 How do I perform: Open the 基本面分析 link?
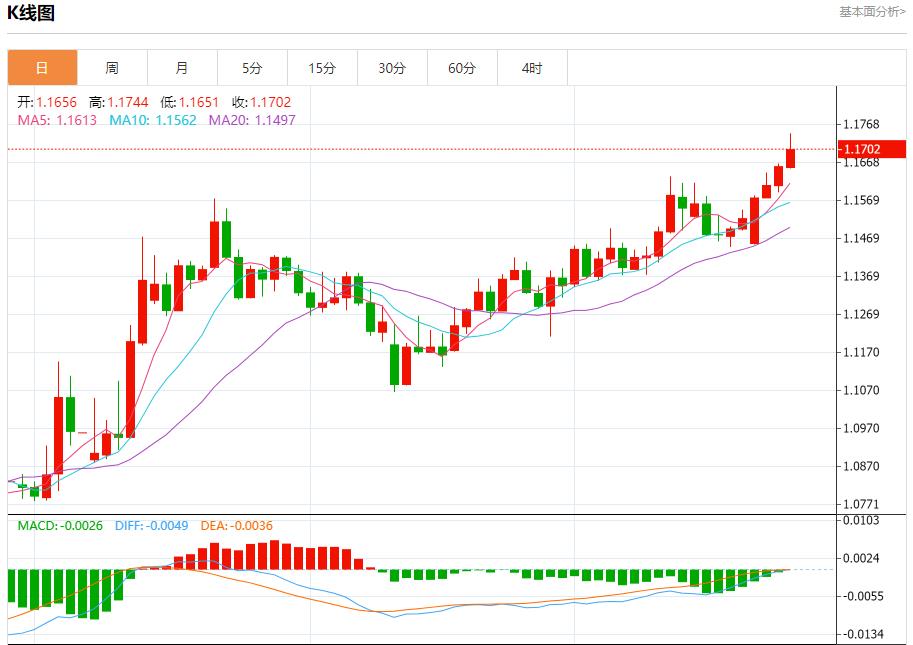871,12
